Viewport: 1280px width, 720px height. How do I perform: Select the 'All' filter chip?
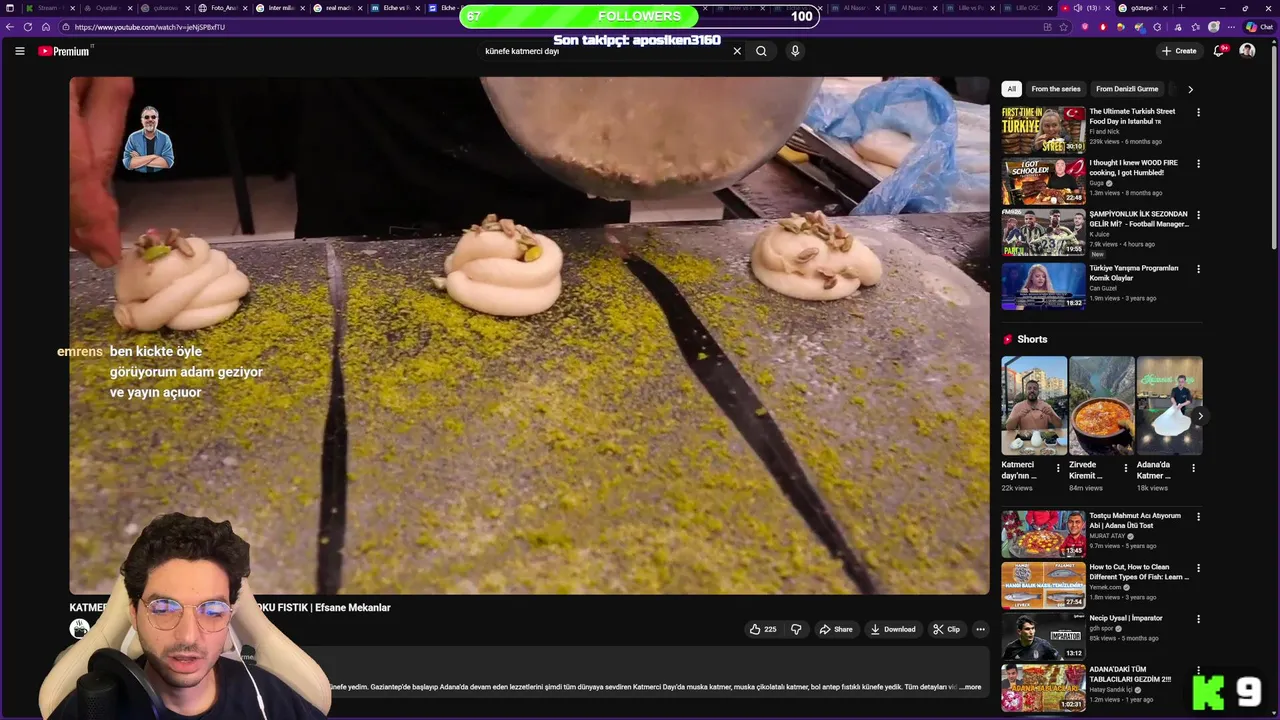[x=1012, y=89]
